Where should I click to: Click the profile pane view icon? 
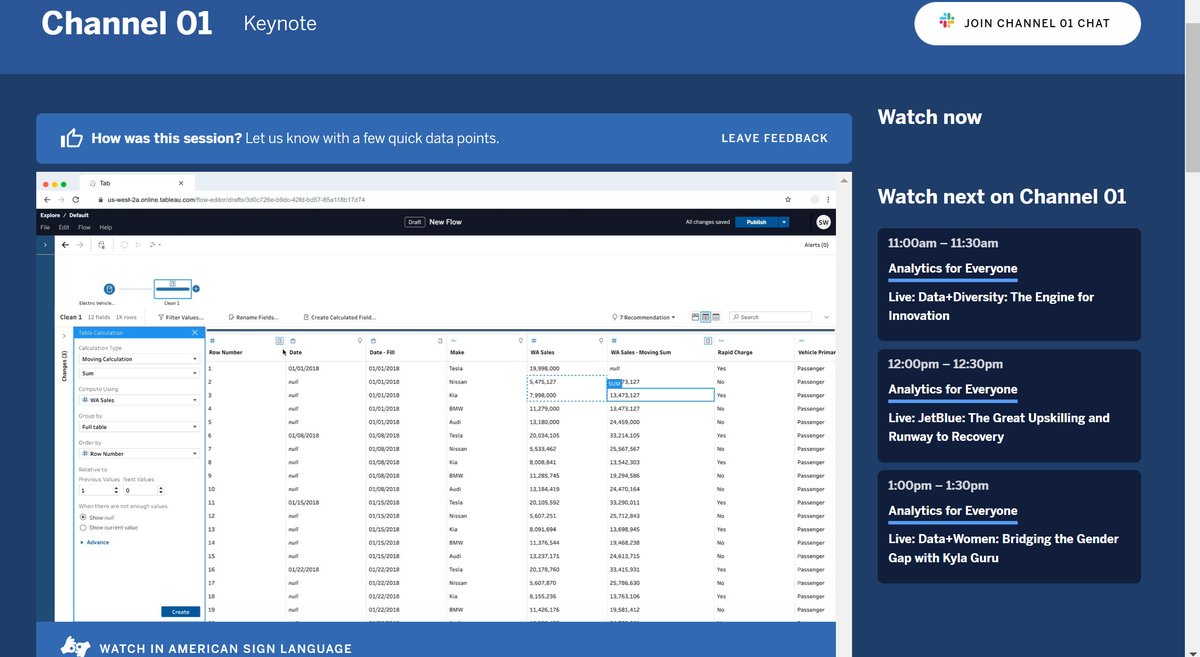point(696,317)
